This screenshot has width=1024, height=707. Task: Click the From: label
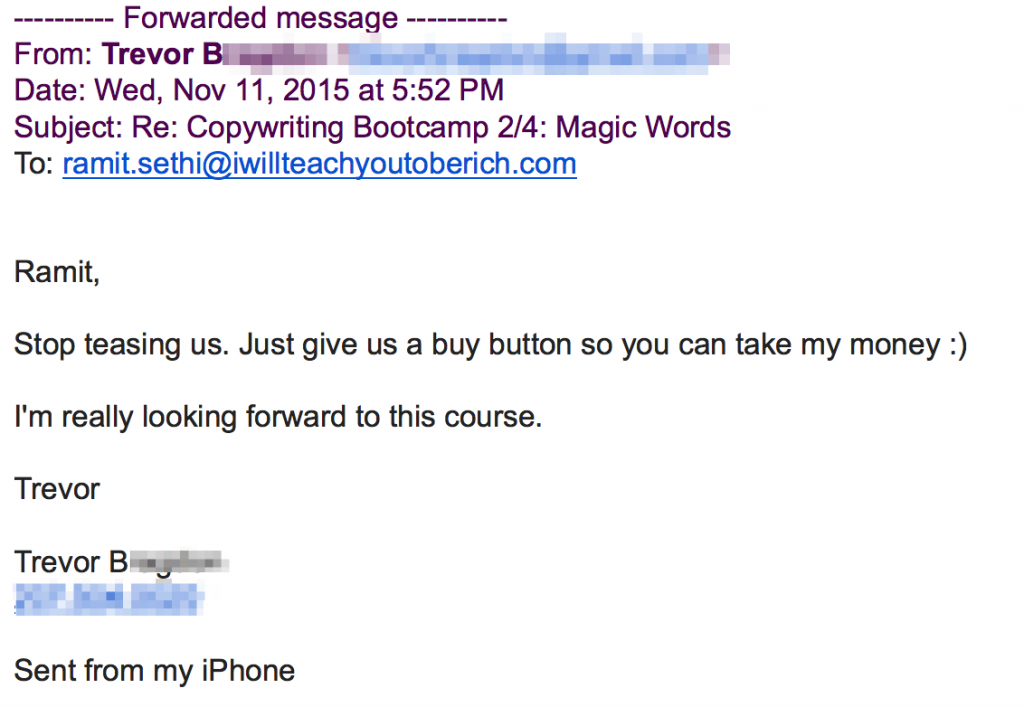[x=54, y=54]
